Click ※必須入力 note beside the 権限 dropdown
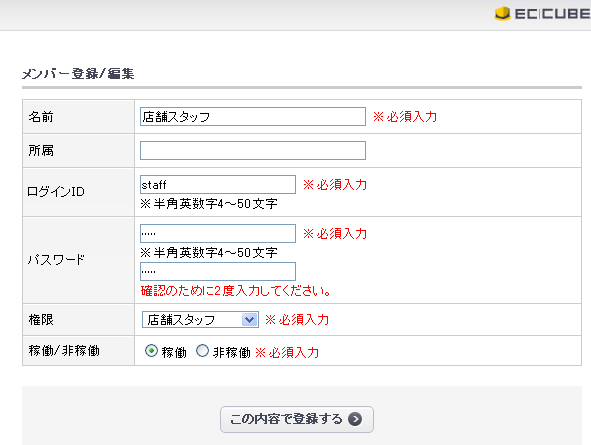The width and height of the screenshot is (591, 445). pyautogui.click(x=297, y=320)
